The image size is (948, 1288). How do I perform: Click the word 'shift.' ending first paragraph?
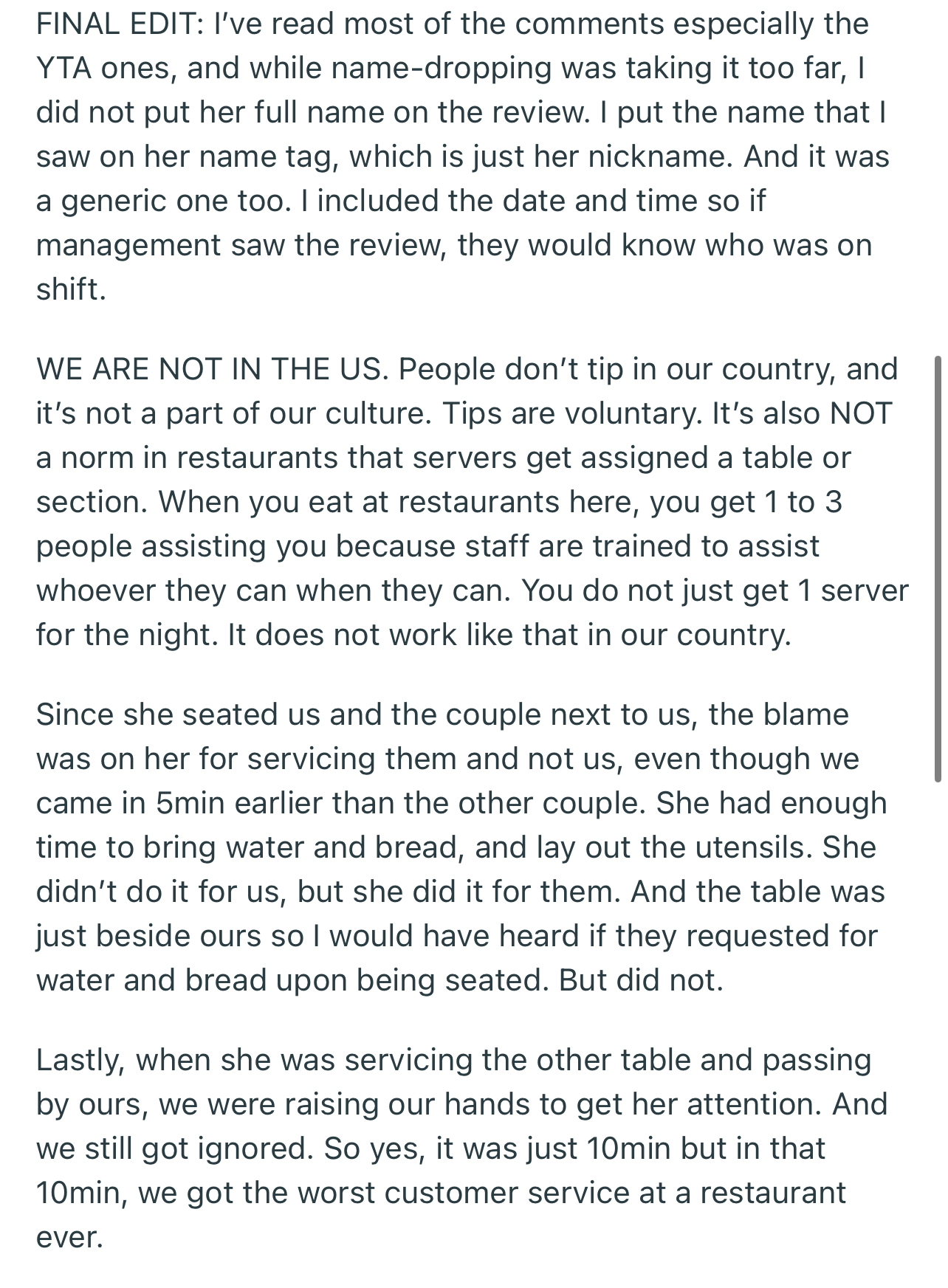pyautogui.click(x=71, y=289)
